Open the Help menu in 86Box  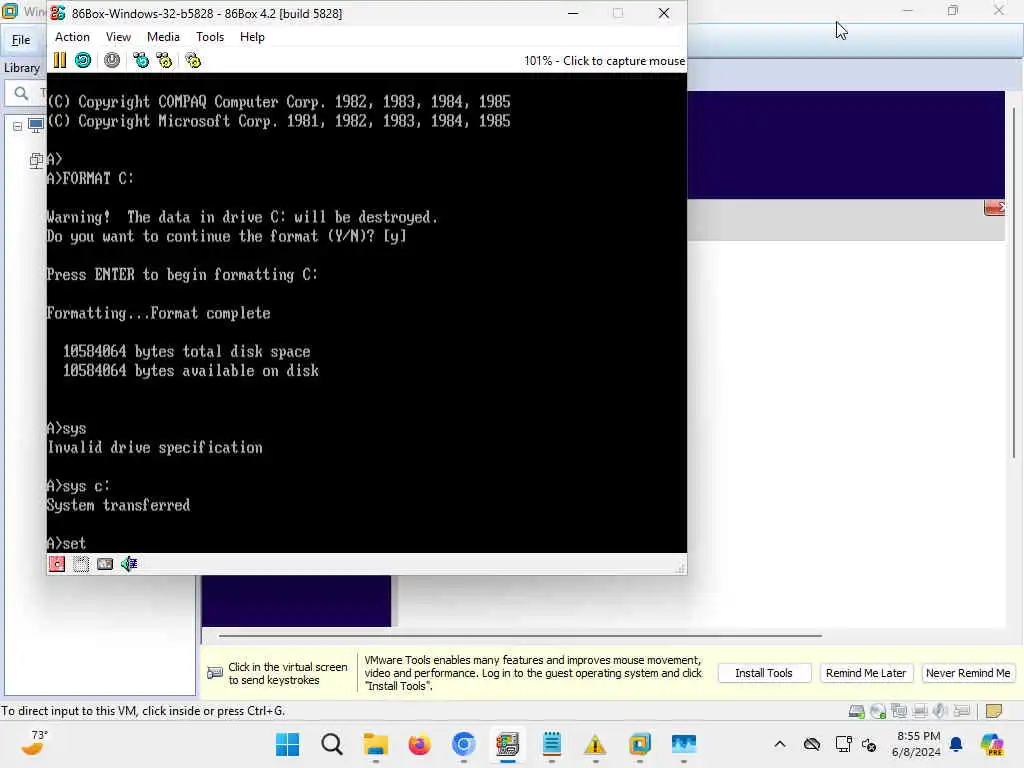[252, 37]
